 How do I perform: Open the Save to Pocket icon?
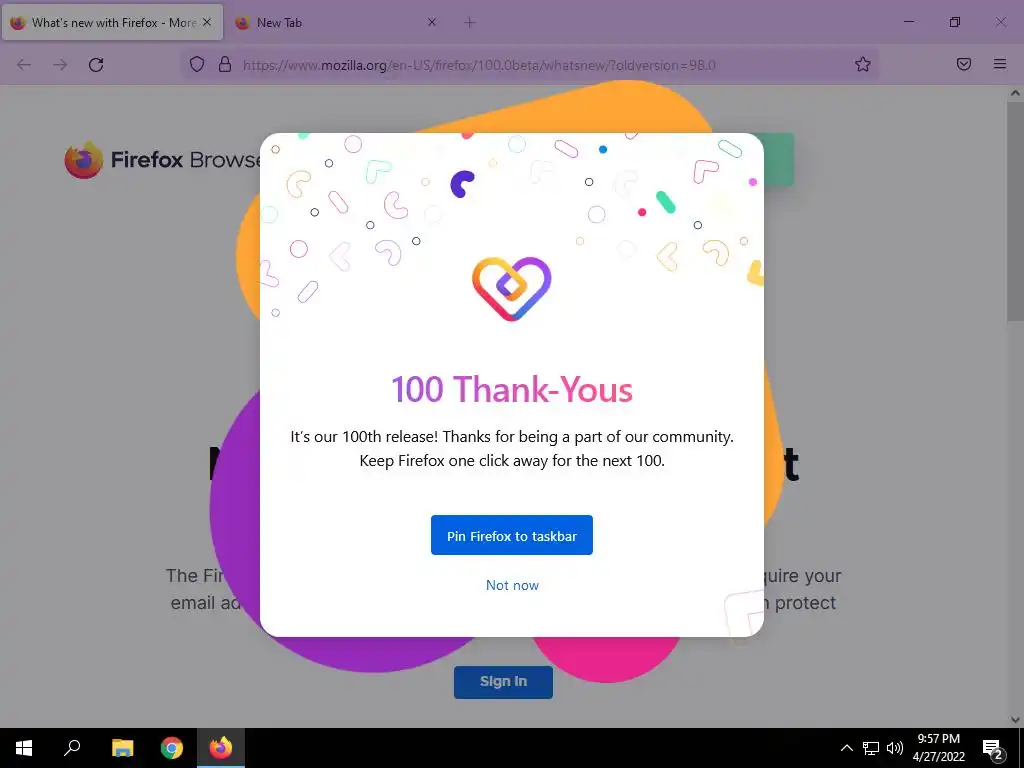[x=963, y=64]
